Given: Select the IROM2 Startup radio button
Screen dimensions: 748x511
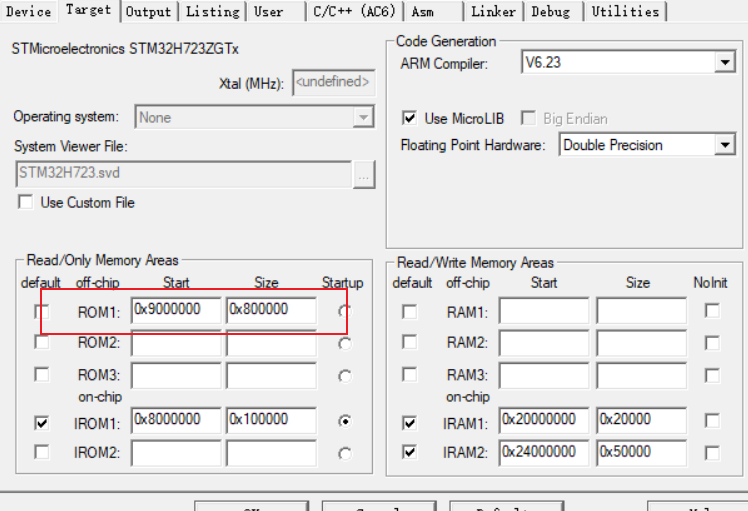Looking at the screenshot, I should pyautogui.click(x=345, y=453).
